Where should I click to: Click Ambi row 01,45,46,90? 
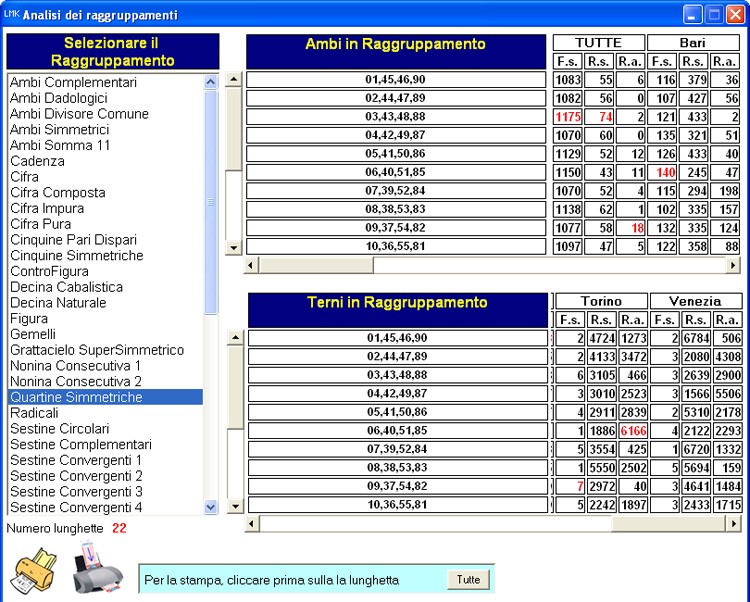[395, 79]
